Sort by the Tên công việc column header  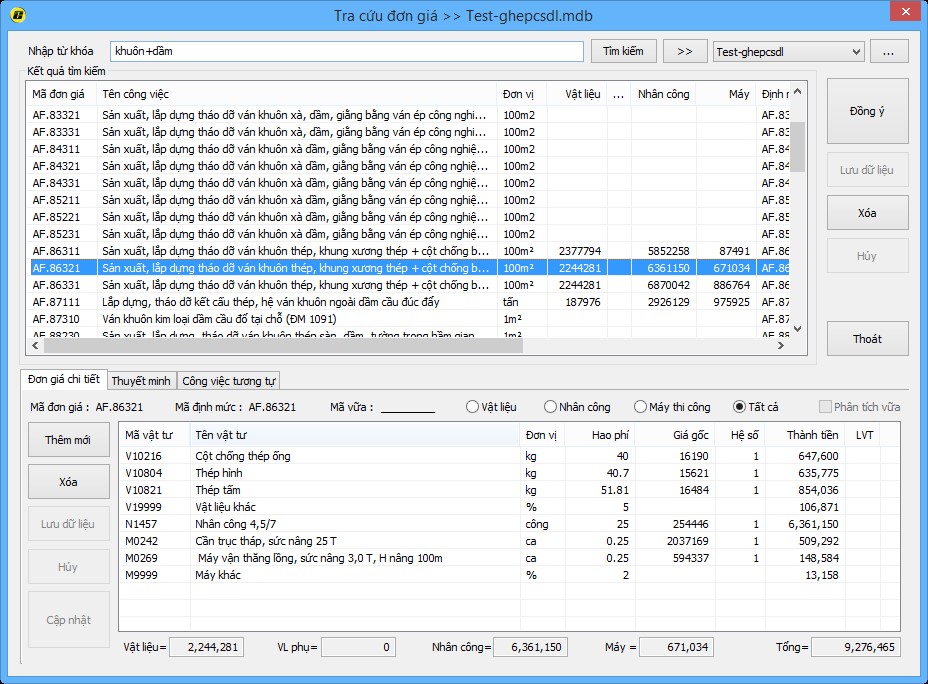pyautogui.click(x=296, y=94)
